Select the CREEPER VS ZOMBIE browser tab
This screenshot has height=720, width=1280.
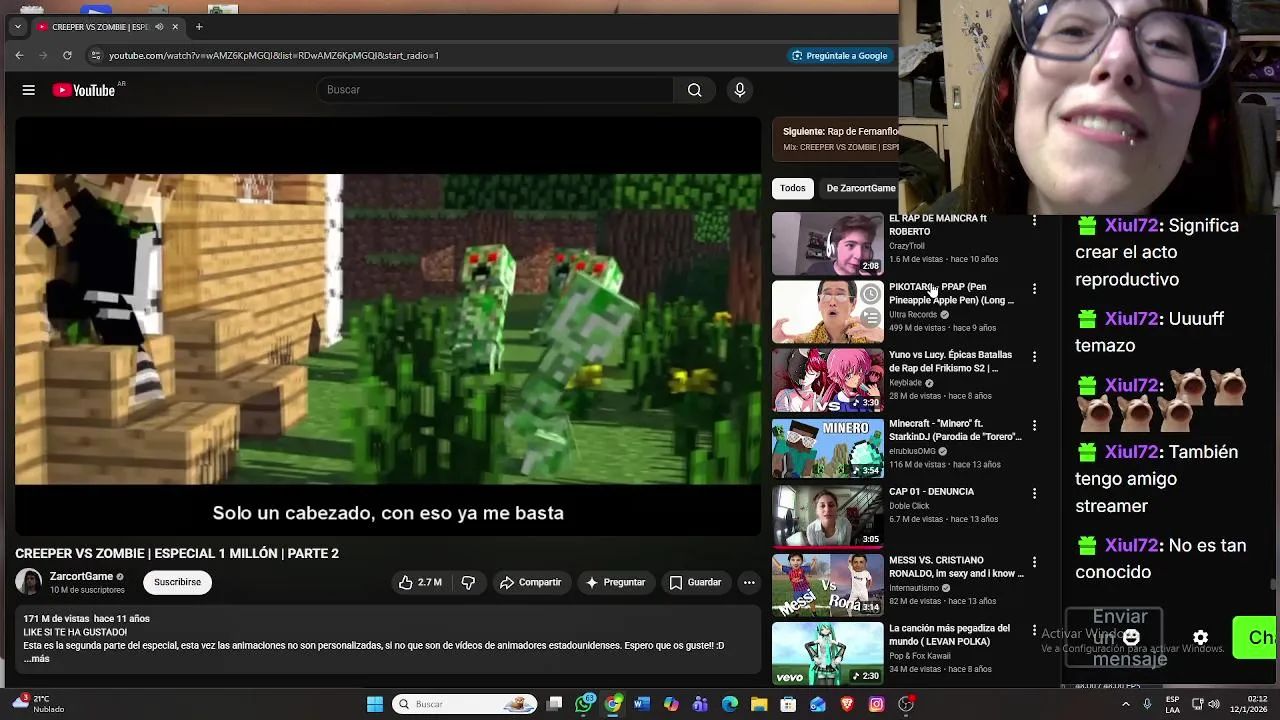(x=100, y=27)
